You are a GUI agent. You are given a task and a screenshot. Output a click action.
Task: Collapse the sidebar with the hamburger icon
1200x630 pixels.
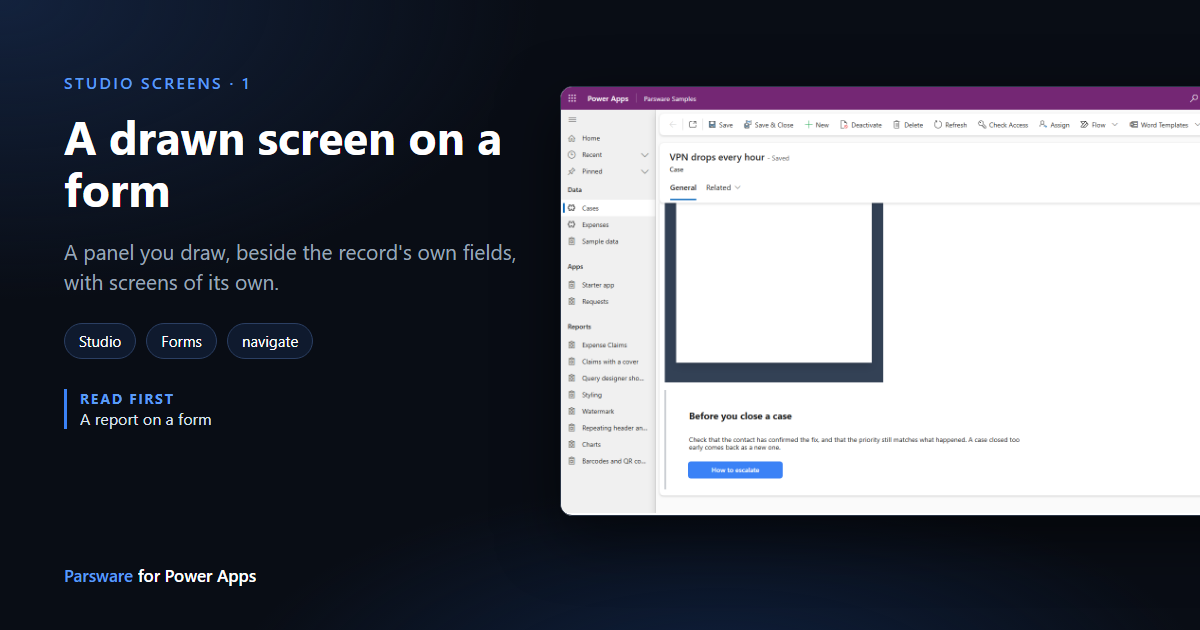click(x=572, y=119)
